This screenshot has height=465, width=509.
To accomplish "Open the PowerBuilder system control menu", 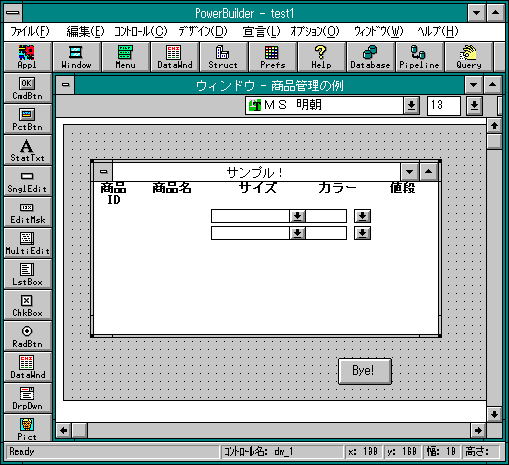I will pyautogui.click(x=13, y=13).
